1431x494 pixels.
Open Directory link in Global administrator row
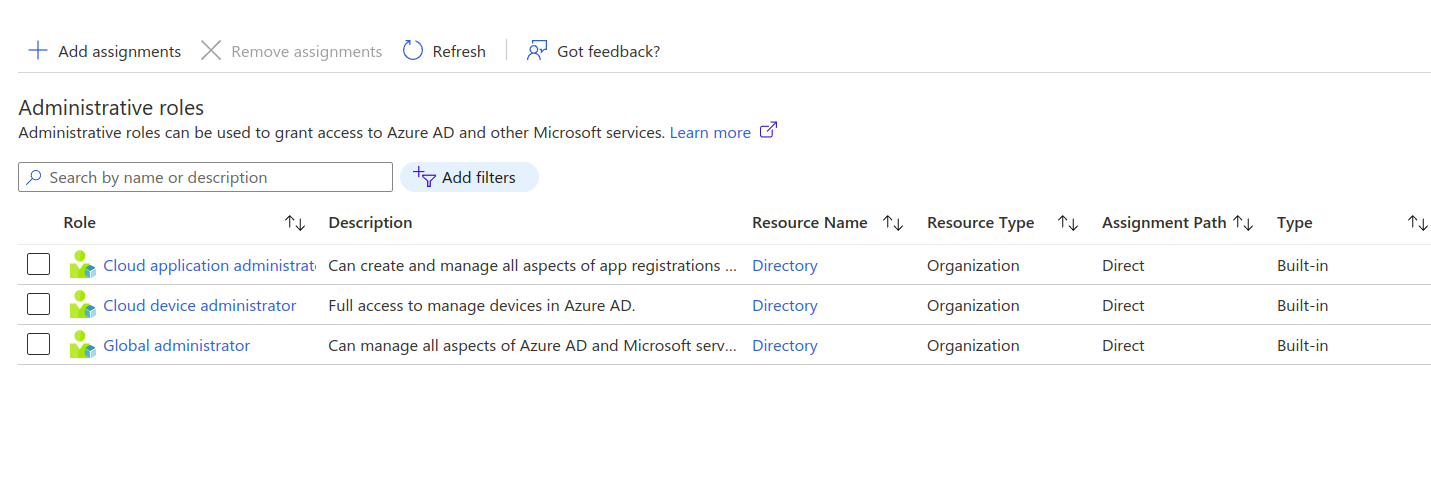(x=784, y=345)
